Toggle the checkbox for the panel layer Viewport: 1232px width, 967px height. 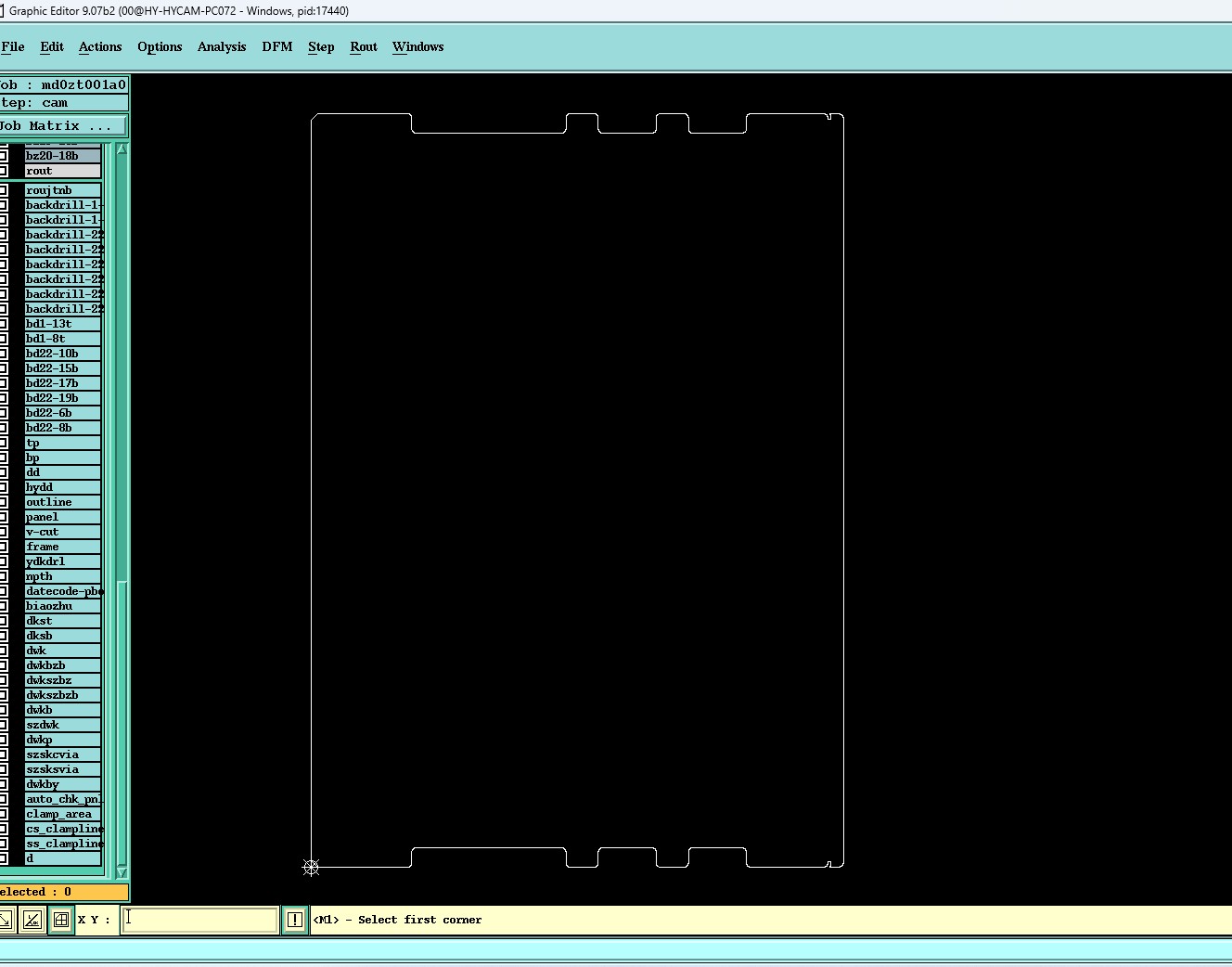coord(3,517)
